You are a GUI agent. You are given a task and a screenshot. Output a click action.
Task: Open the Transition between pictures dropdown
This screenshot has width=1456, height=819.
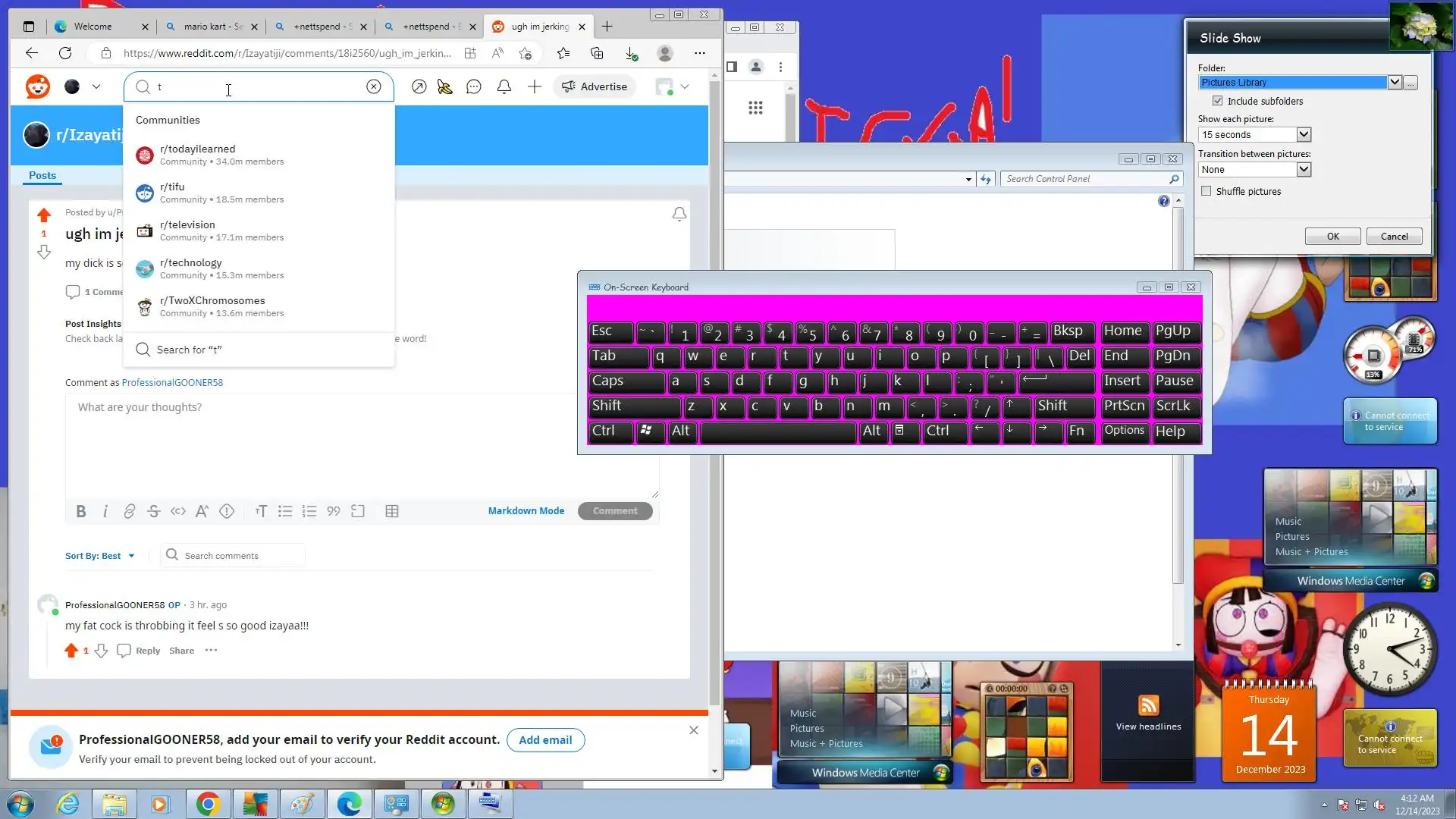click(1304, 170)
